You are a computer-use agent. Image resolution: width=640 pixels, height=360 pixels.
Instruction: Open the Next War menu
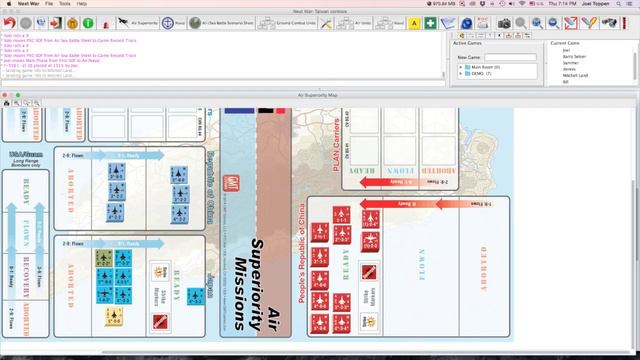coord(28,4)
